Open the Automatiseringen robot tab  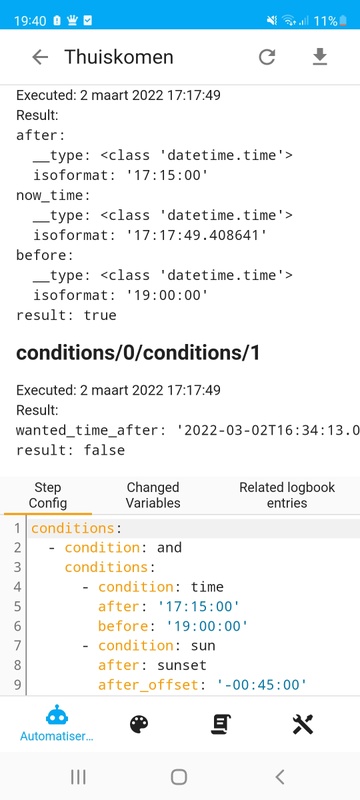[x=57, y=723]
